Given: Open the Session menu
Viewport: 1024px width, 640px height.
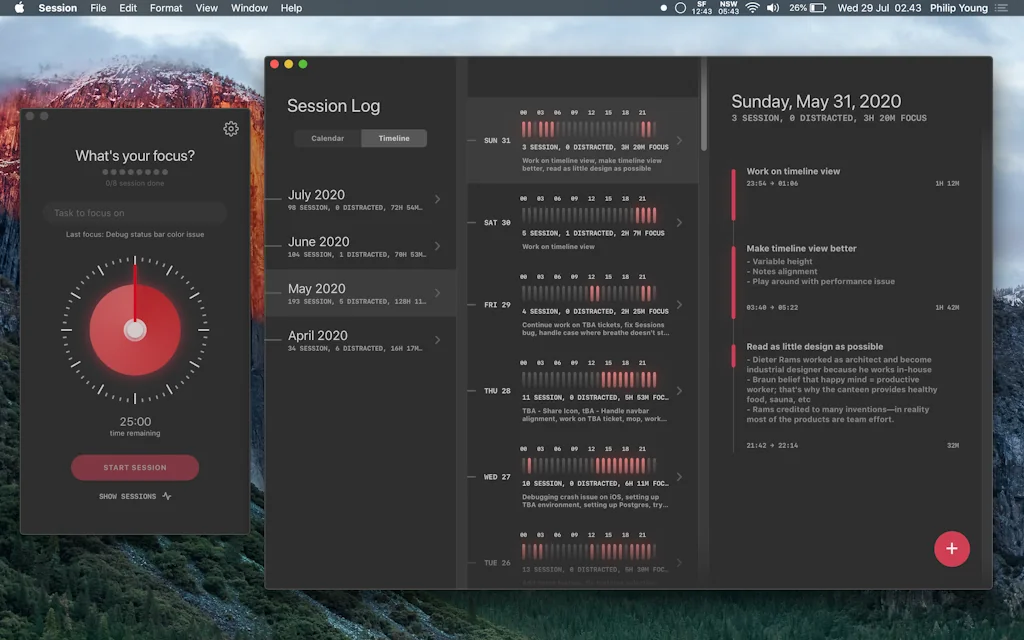Looking at the screenshot, I should (x=57, y=8).
